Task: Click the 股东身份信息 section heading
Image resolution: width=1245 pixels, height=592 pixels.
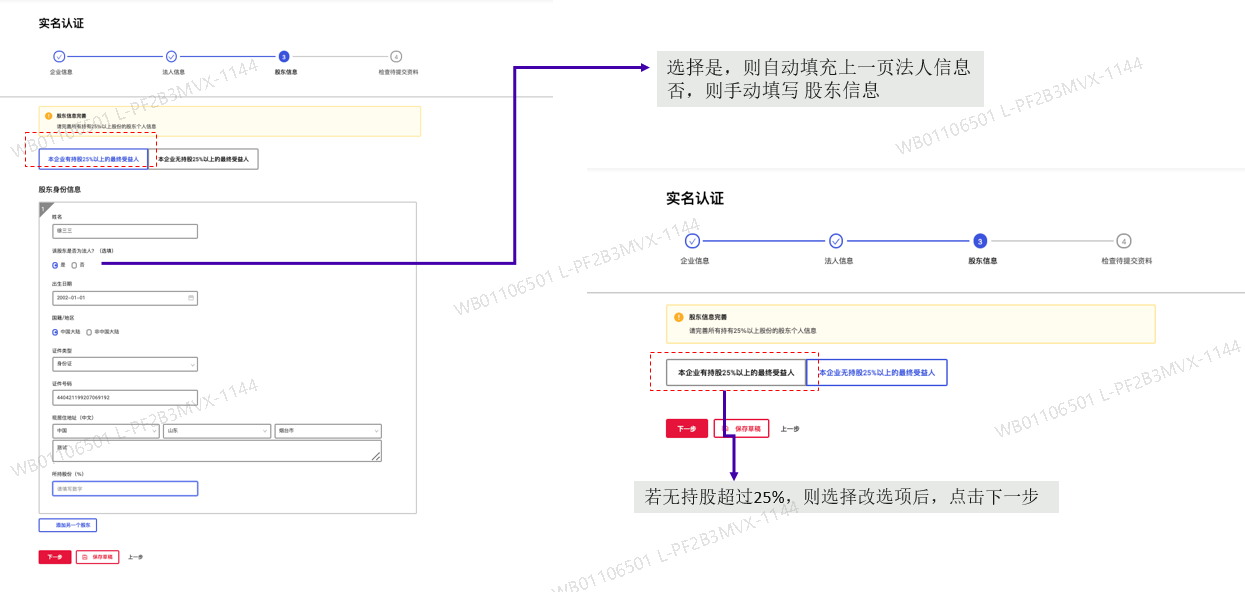Action: tap(60, 189)
